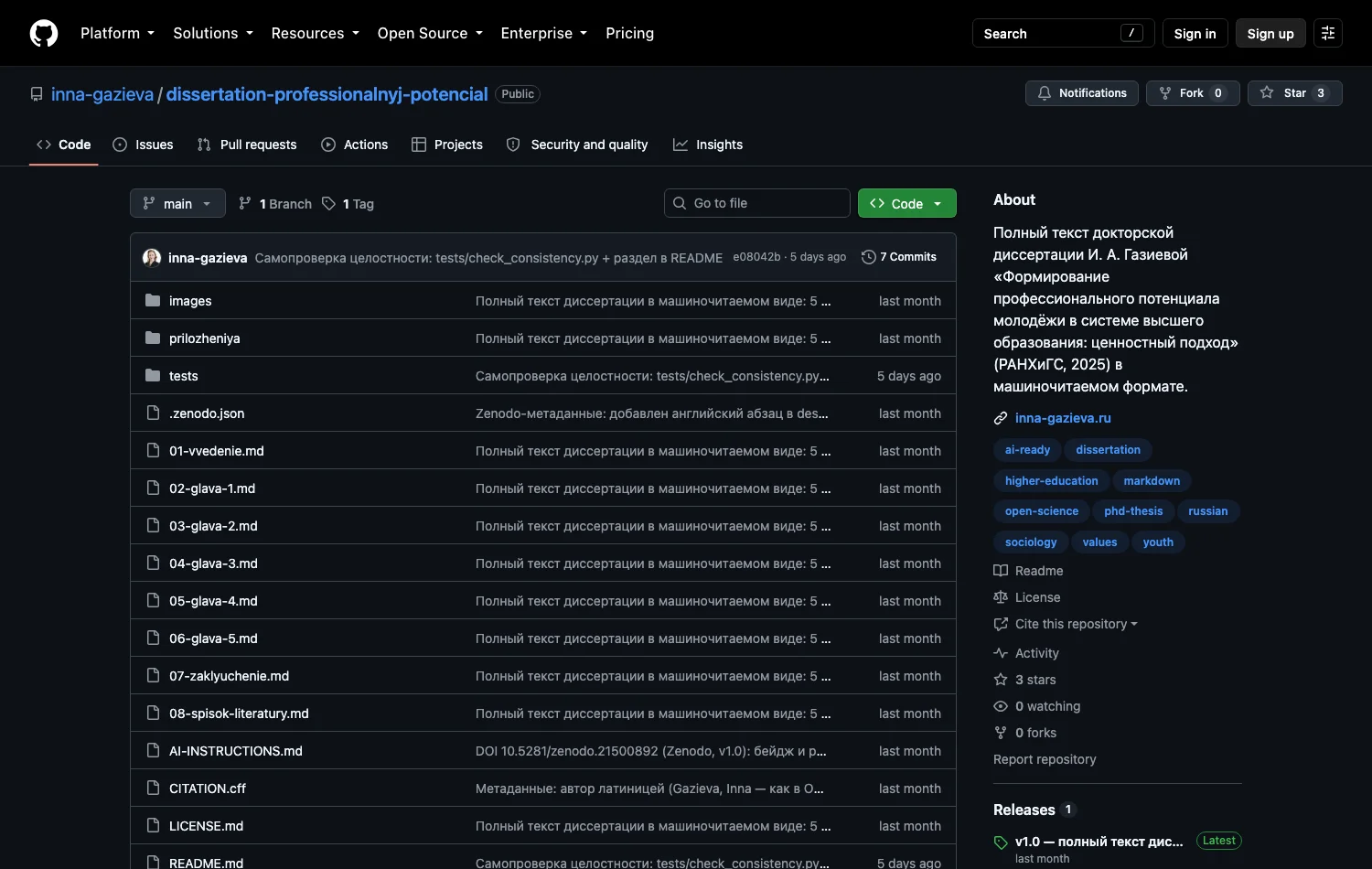The width and height of the screenshot is (1372, 869).
Task: Select the sociology topic tag
Action: pyautogui.click(x=1031, y=542)
